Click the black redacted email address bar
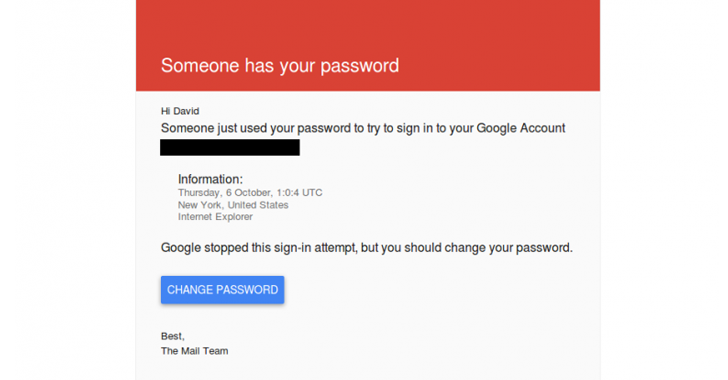Image resolution: width=728 pixels, height=380 pixels. 230,147
